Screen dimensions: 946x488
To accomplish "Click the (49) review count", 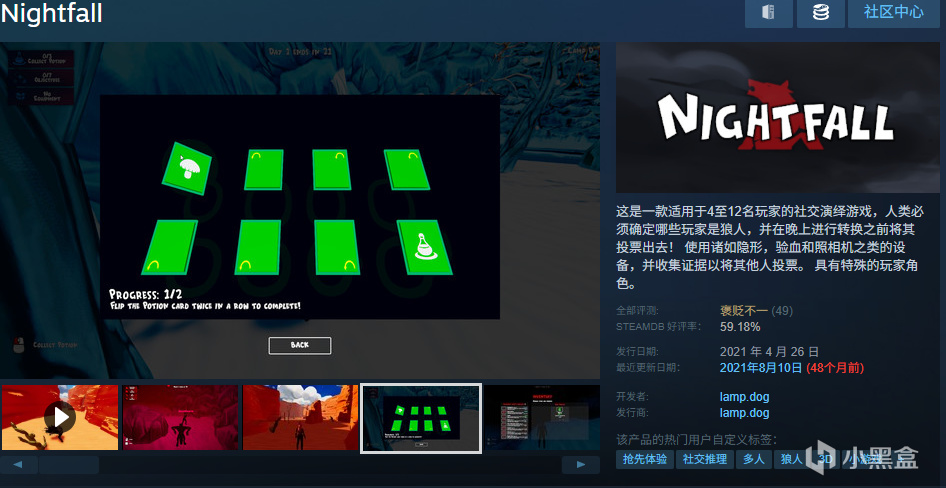I will (782, 311).
